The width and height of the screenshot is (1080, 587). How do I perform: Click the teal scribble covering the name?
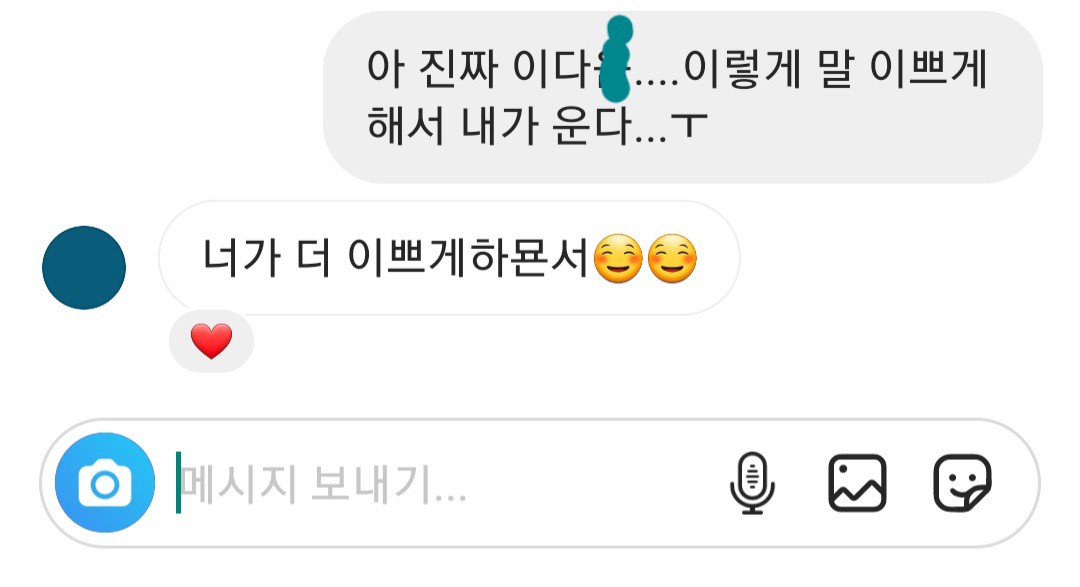[616, 59]
